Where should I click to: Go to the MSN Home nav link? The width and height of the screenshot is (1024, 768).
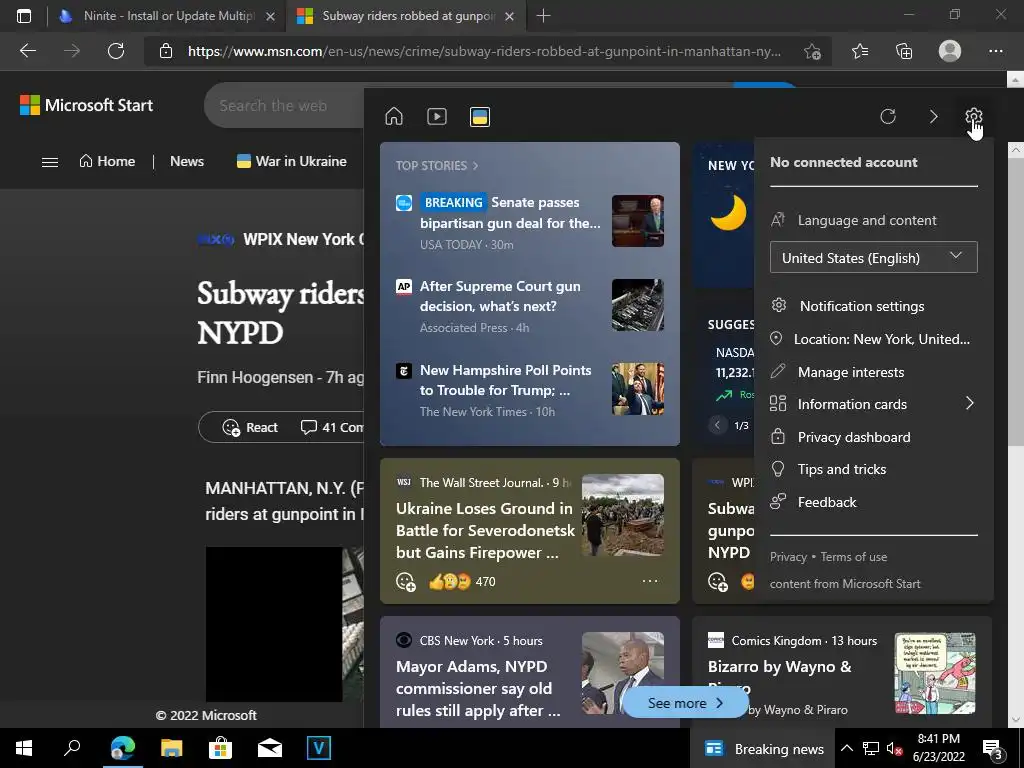point(107,161)
